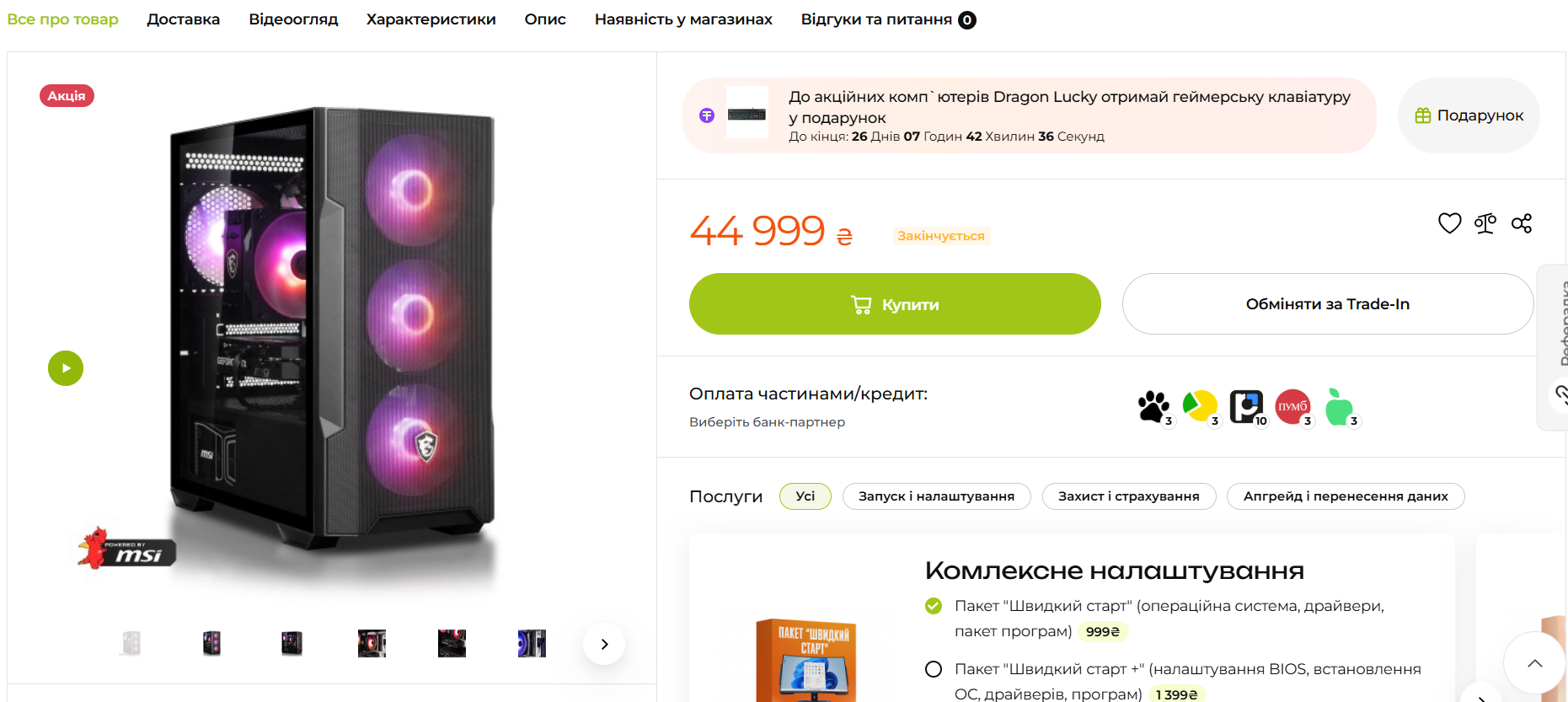1568x702 pixels.
Task: Add product to wishlist with heart icon
Action: 1449,223
